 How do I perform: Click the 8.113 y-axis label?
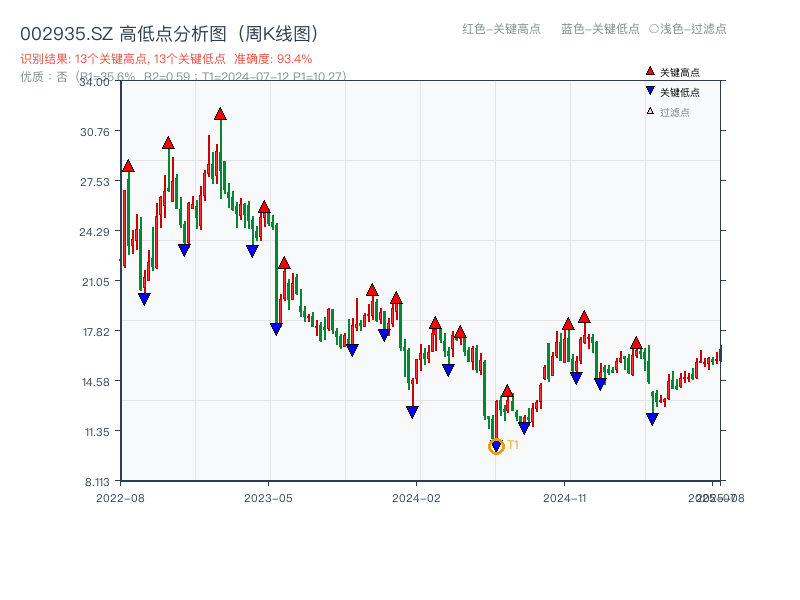pyautogui.click(x=97, y=482)
